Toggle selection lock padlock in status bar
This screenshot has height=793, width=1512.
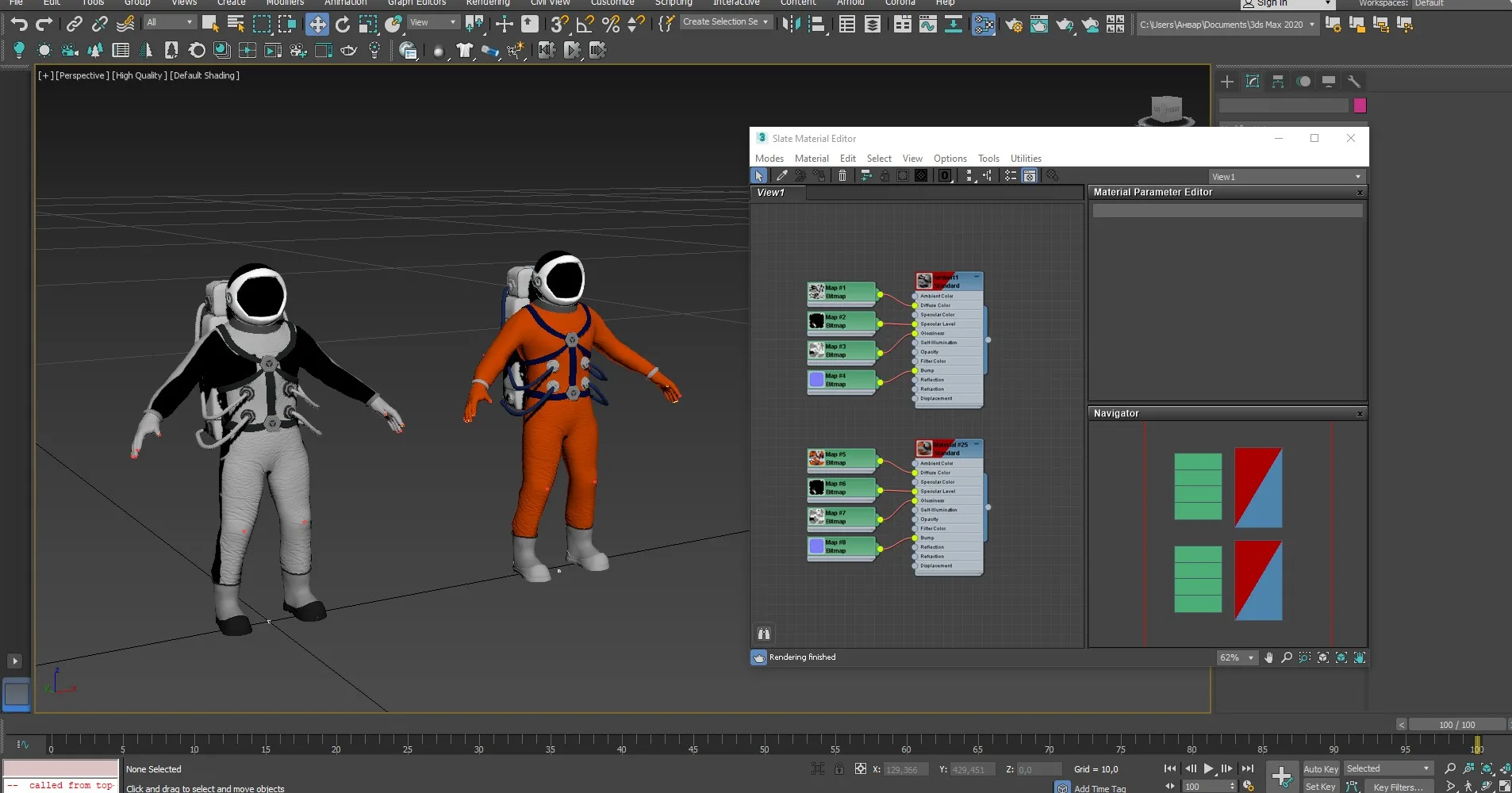coord(839,768)
